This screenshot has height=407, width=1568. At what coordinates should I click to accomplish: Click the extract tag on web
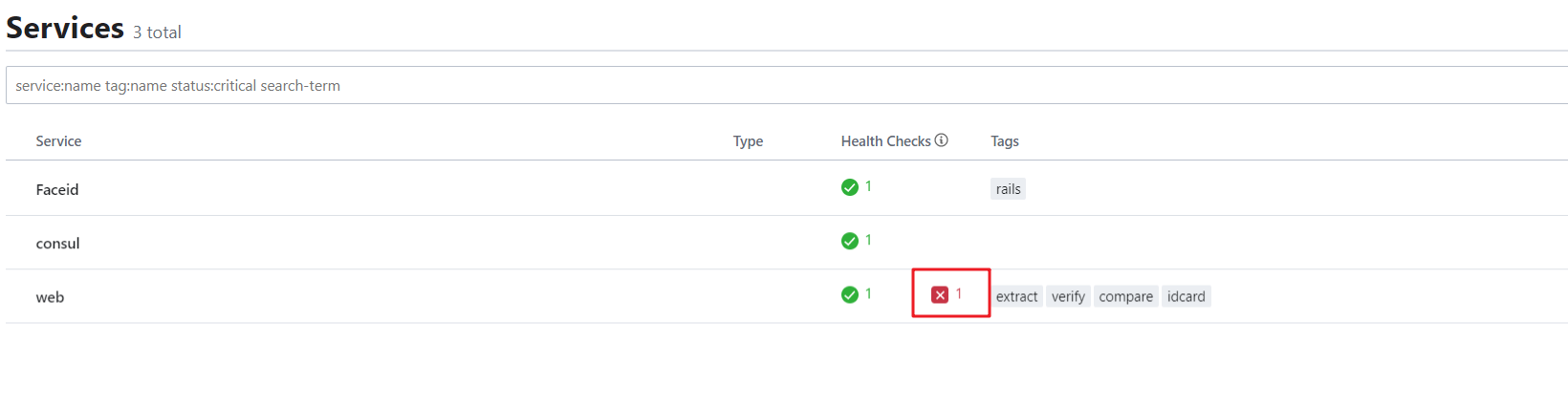tap(1016, 296)
